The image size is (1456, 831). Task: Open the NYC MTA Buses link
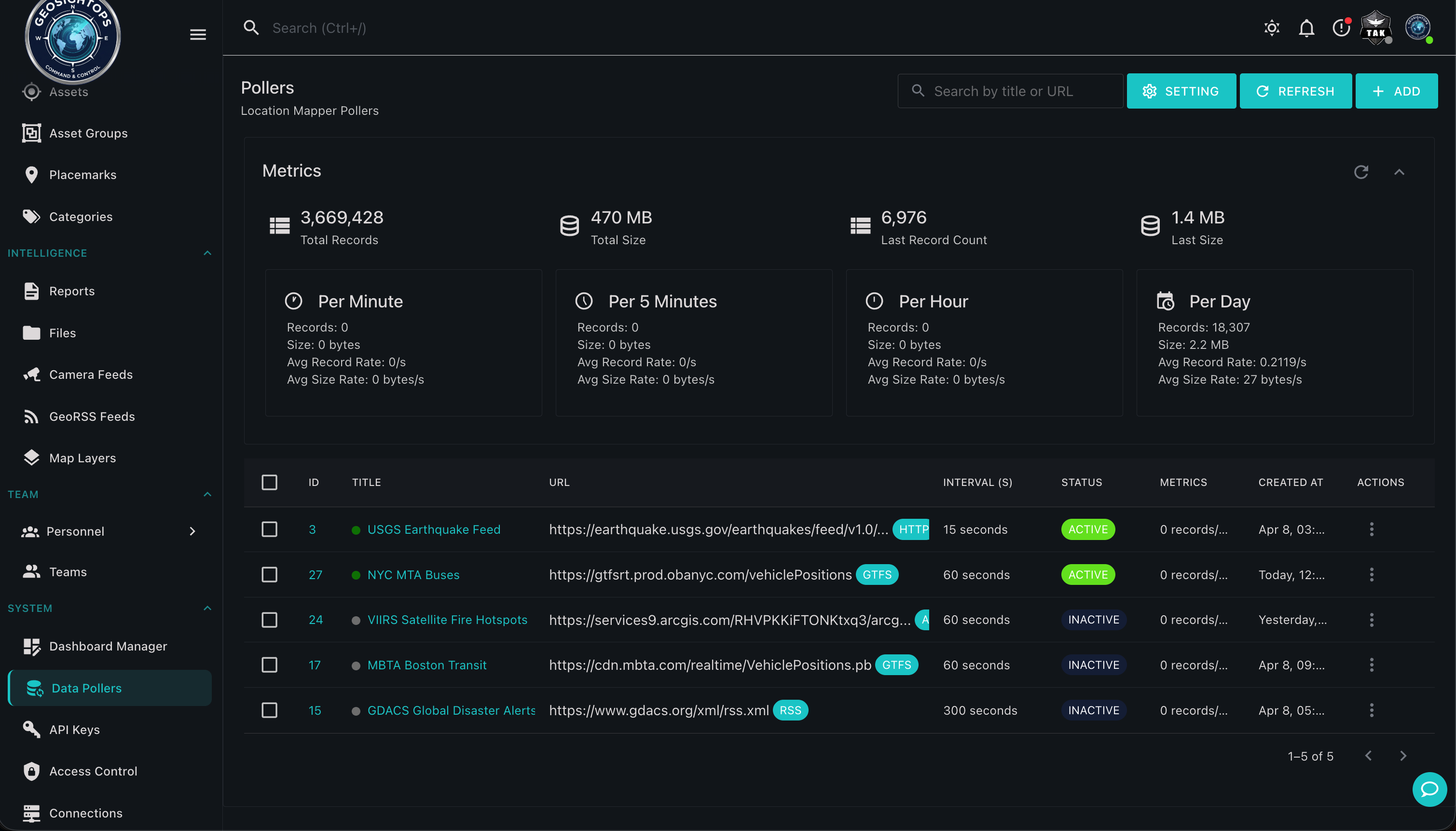pyautogui.click(x=413, y=574)
